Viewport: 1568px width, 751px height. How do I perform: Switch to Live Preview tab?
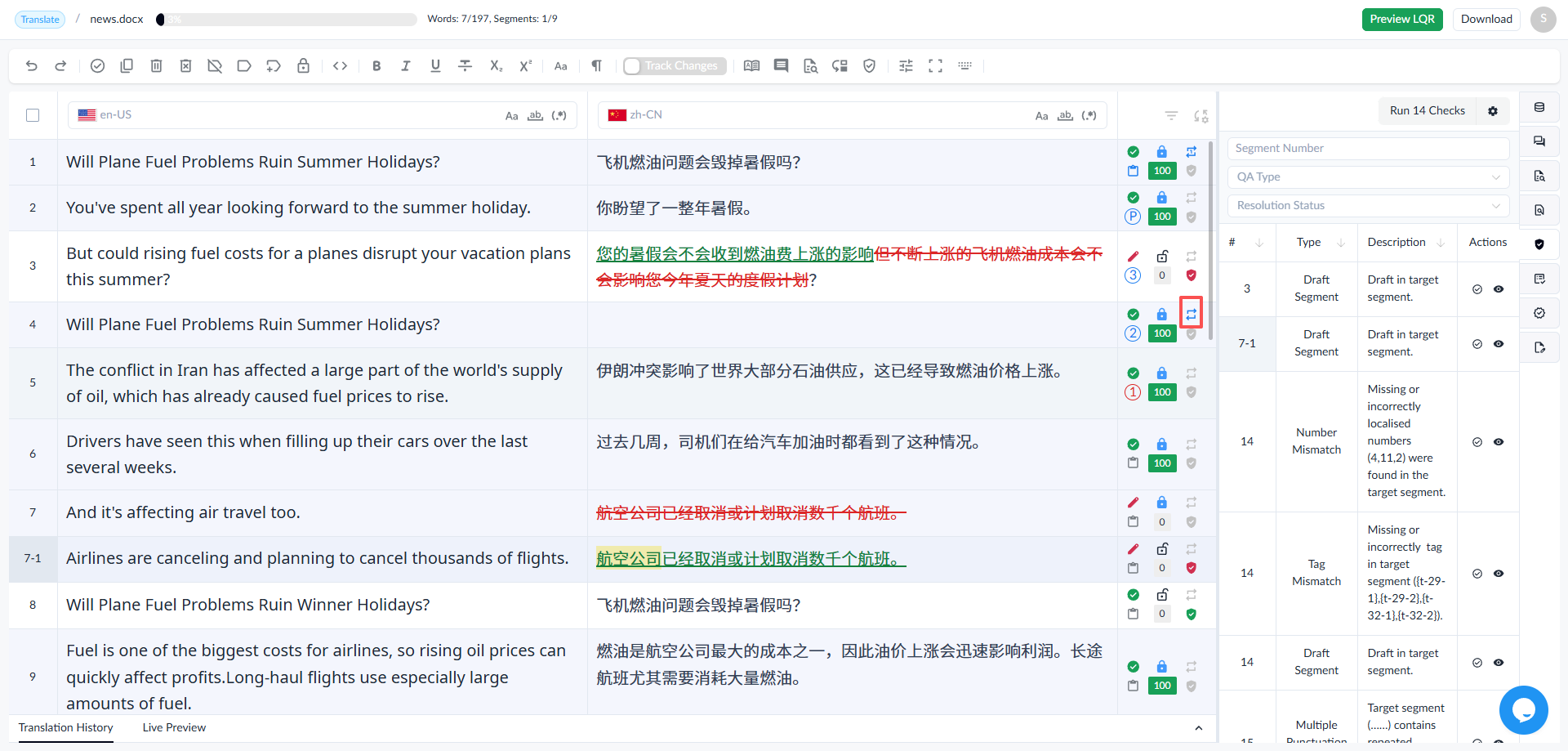pos(174,728)
